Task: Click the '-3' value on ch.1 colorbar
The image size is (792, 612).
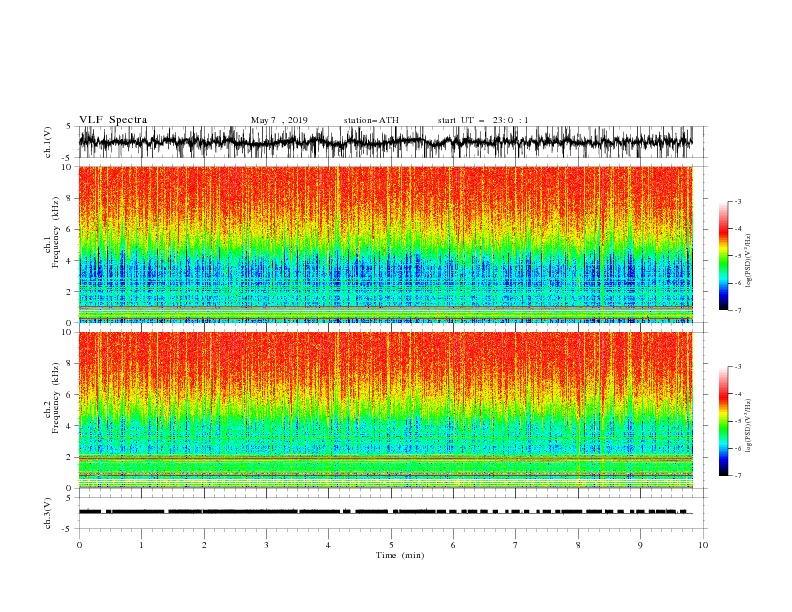Action: coord(738,201)
